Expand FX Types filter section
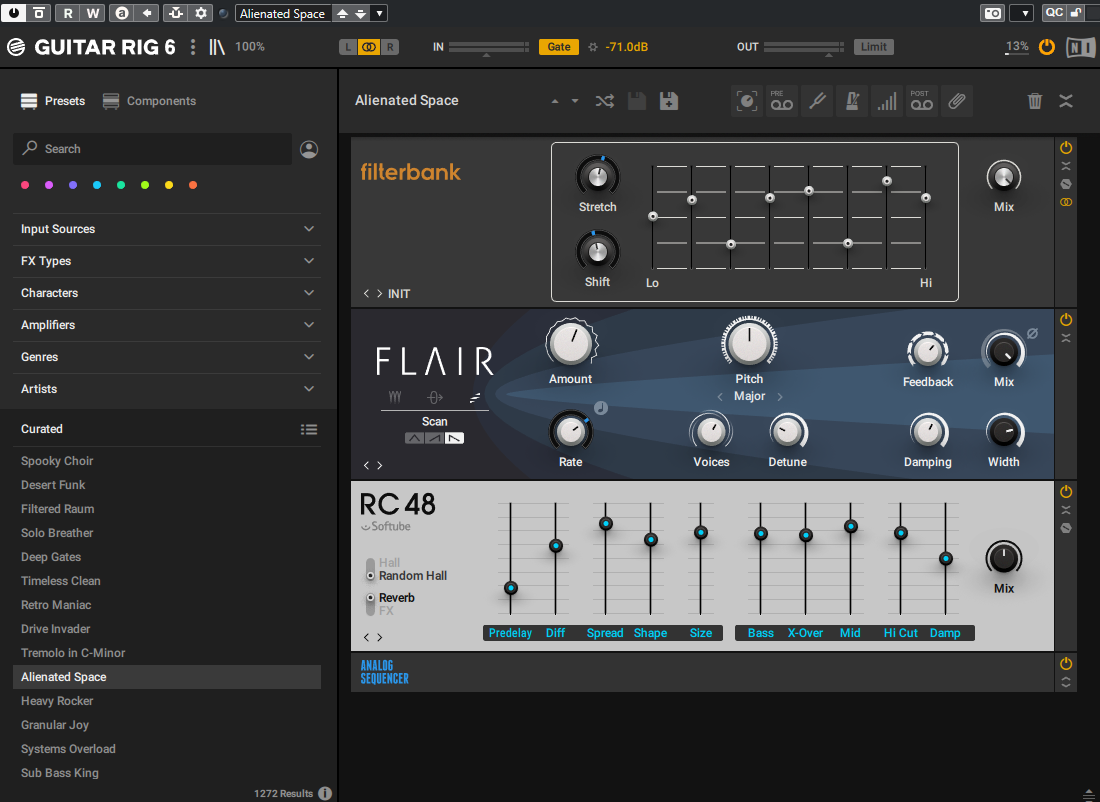Image resolution: width=1100 pixels, height=802 pixels. [x=167, y=261]
